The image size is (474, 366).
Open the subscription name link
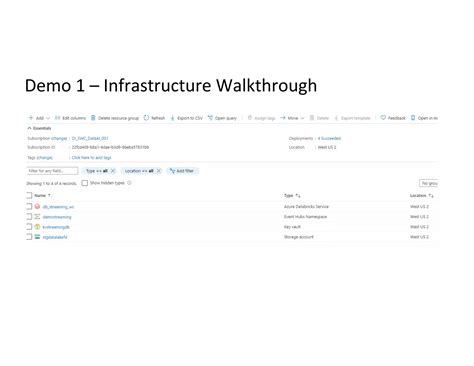click(90, 138)
